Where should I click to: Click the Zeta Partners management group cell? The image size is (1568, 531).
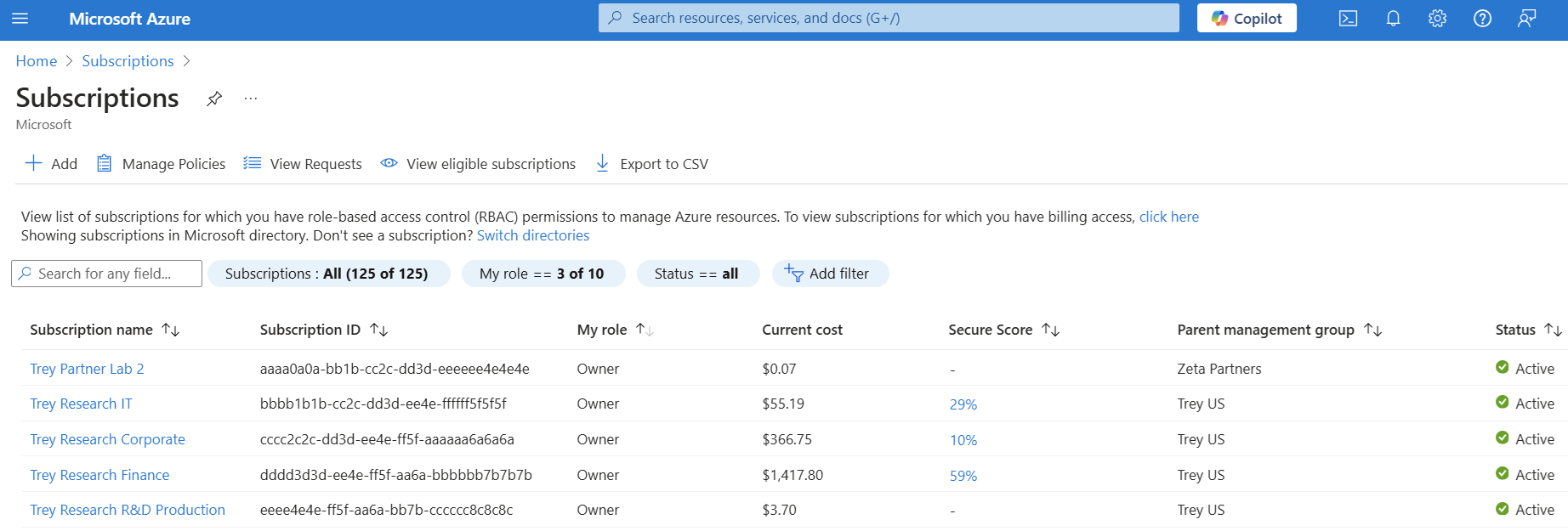pos(1219,369)
